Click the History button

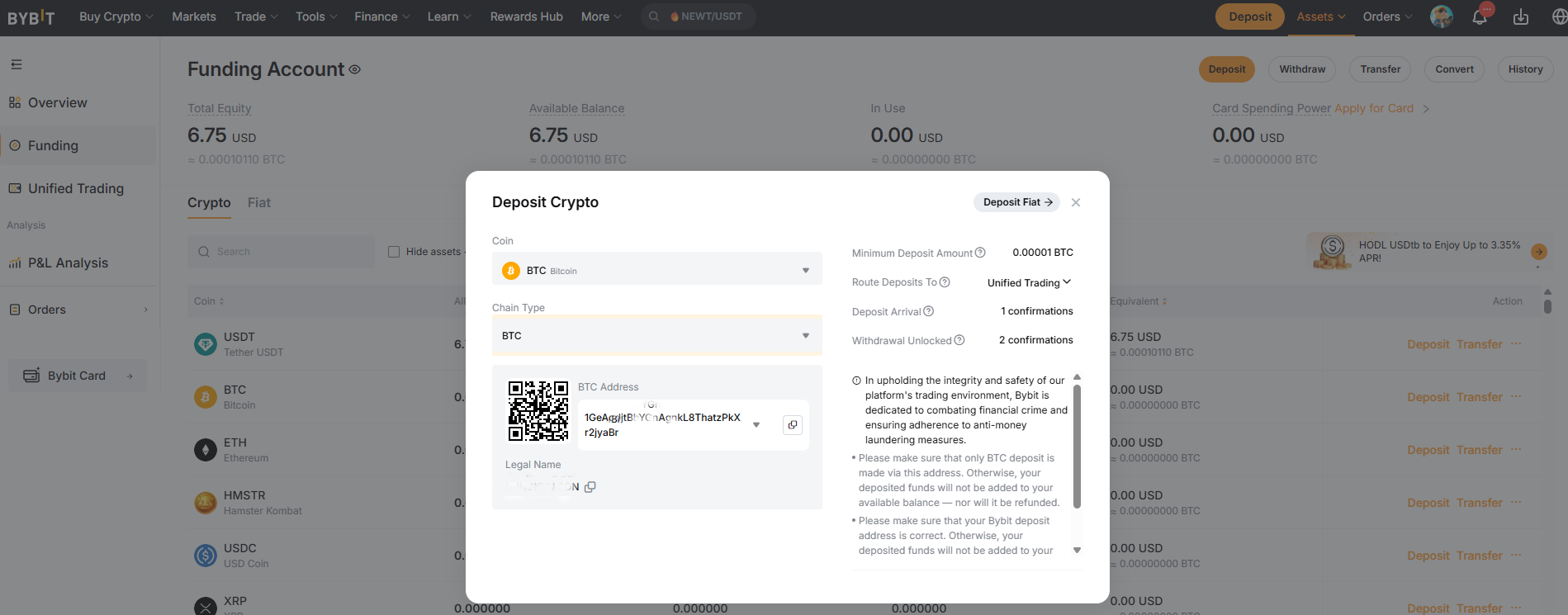[1525, 69]
